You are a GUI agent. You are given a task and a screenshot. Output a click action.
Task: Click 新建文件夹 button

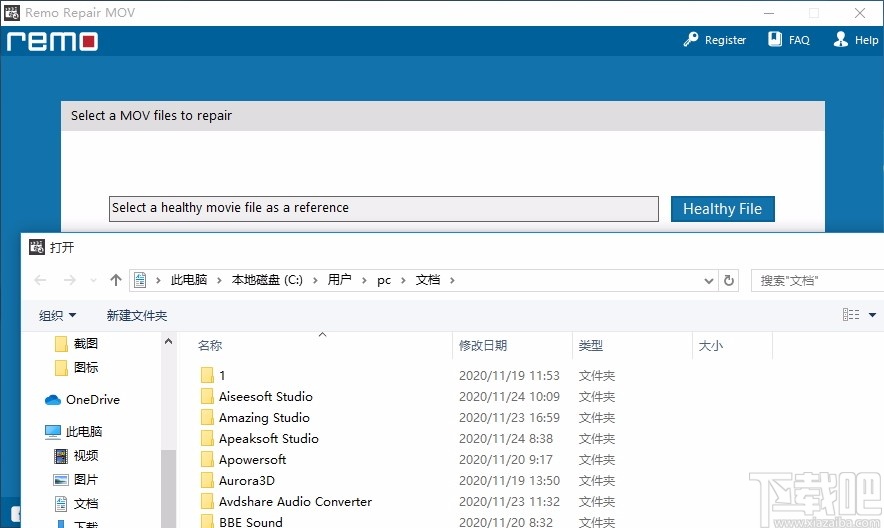click(x=137, y=316)
